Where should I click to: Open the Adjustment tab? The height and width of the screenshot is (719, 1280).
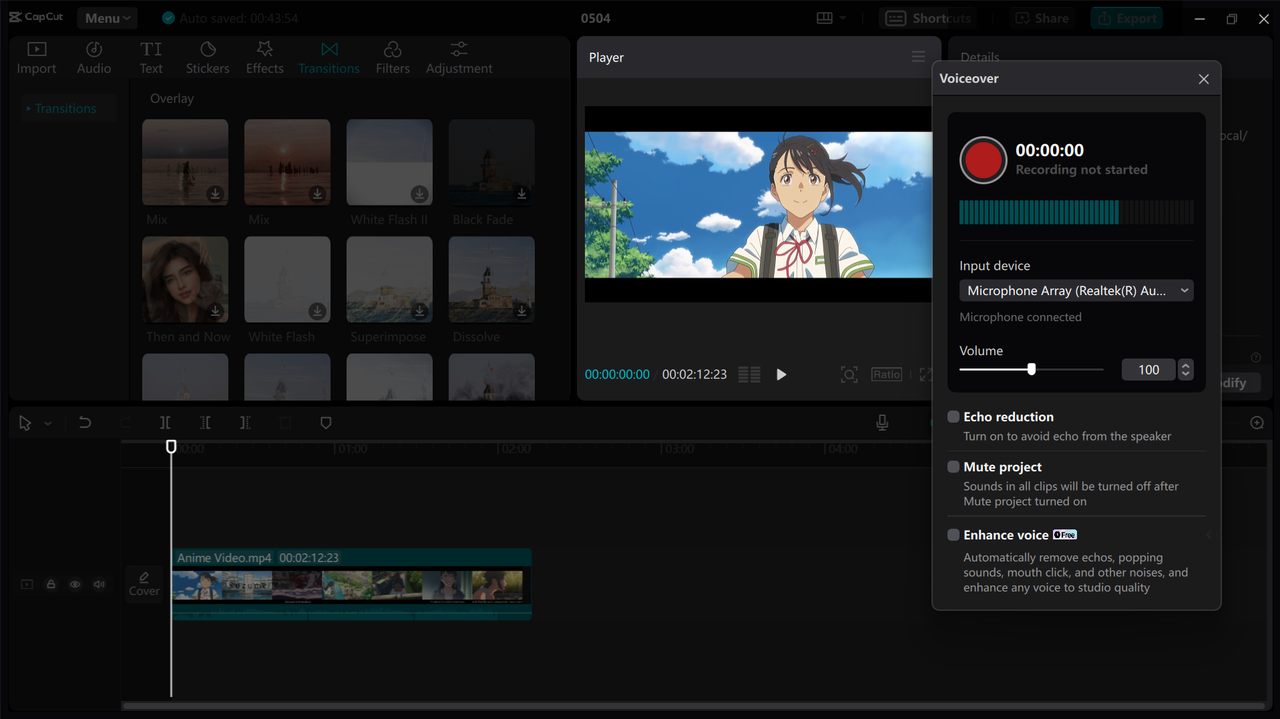pos(459,58)
